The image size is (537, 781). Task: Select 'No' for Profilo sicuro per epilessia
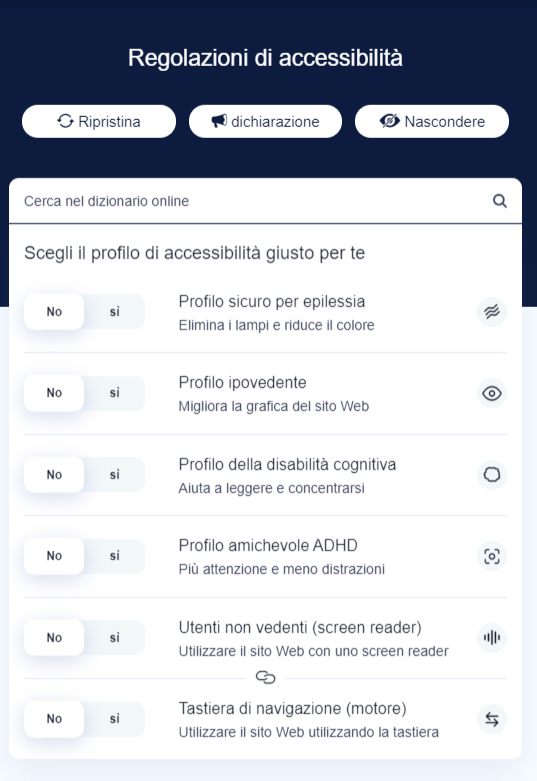pos(54,312)
